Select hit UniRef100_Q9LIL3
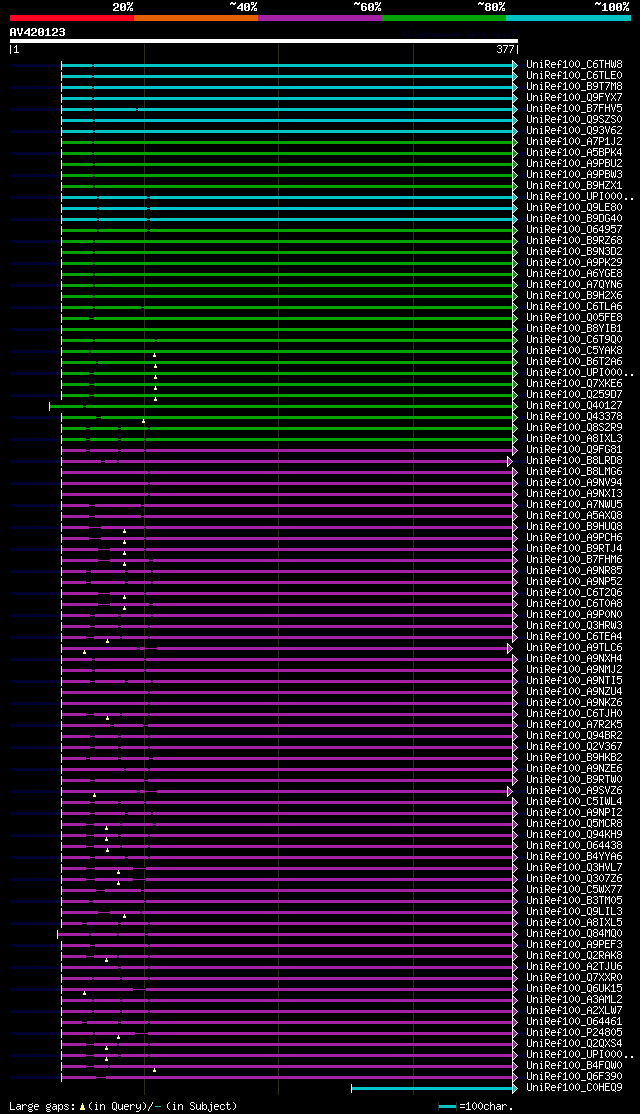This screenshot has height=1114, width=640. coord(575,912)
